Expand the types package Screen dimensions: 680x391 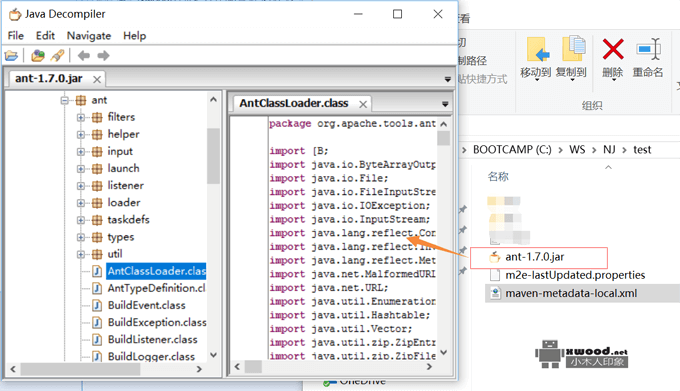click(x=81, y=237)
